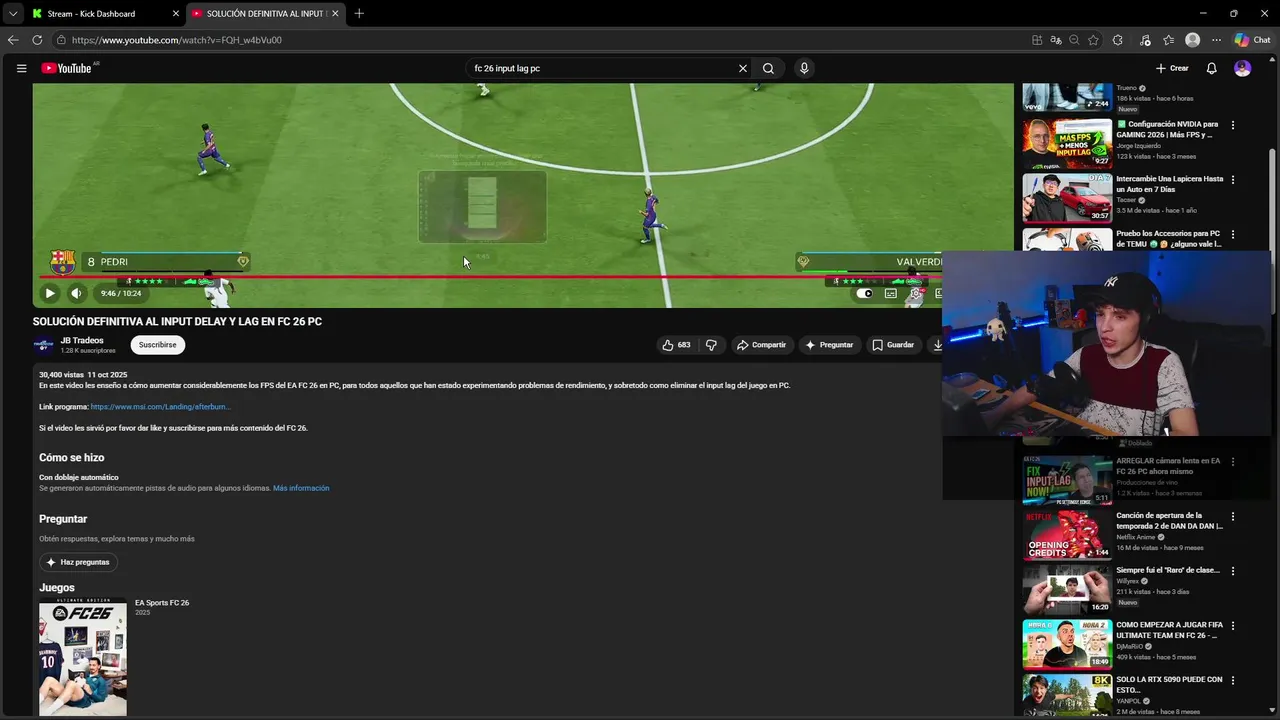Screen dimensions: 1280x720
Task: Open more options for Configuración NVIDIA video
Action: point(1232,125)
